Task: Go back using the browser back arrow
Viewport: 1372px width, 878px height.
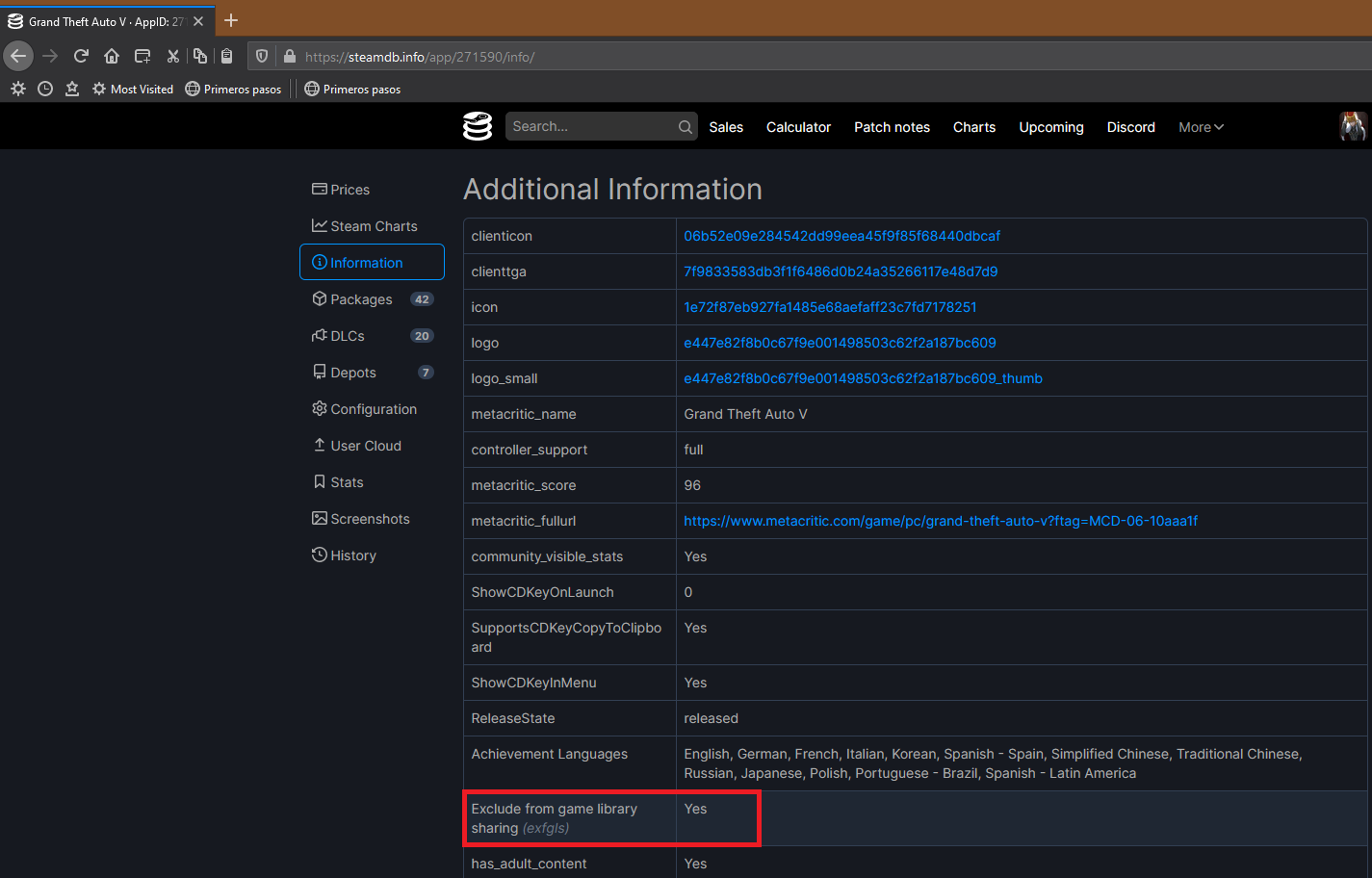Action: point(18,56)
